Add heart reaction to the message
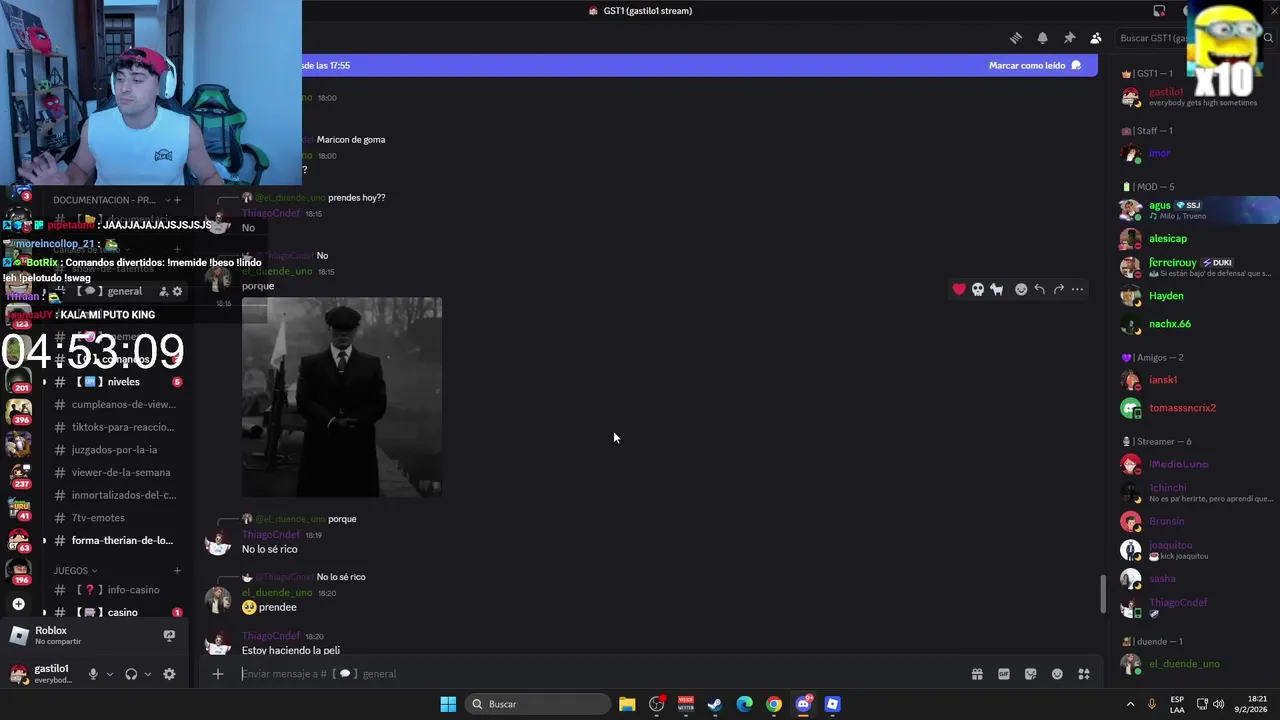Viewport: 1280px width, 720px height. (959, 289)
